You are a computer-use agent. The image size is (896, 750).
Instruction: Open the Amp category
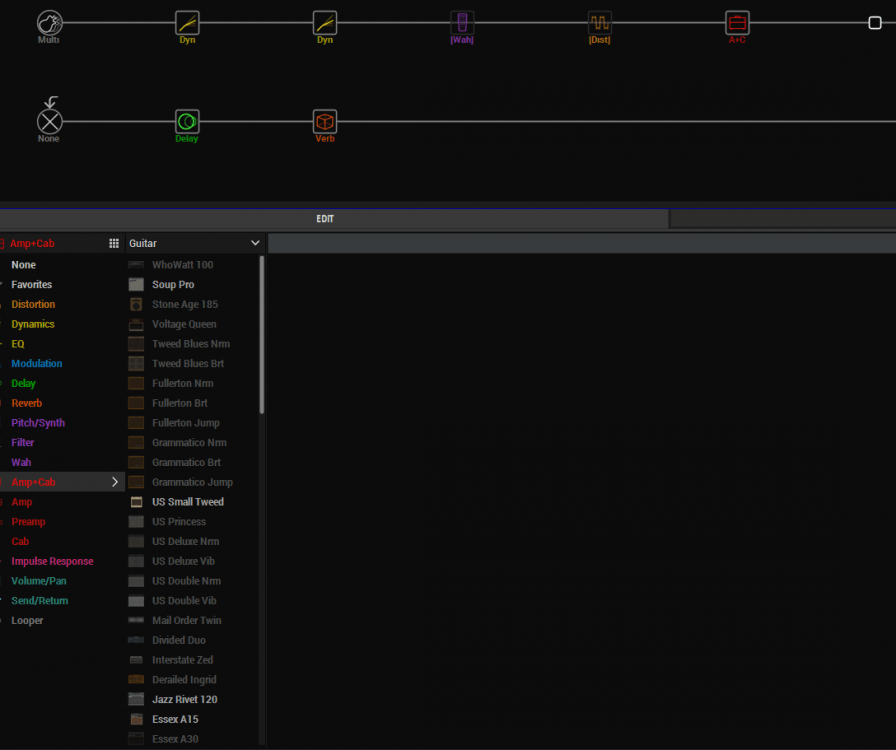click(22, 502)
